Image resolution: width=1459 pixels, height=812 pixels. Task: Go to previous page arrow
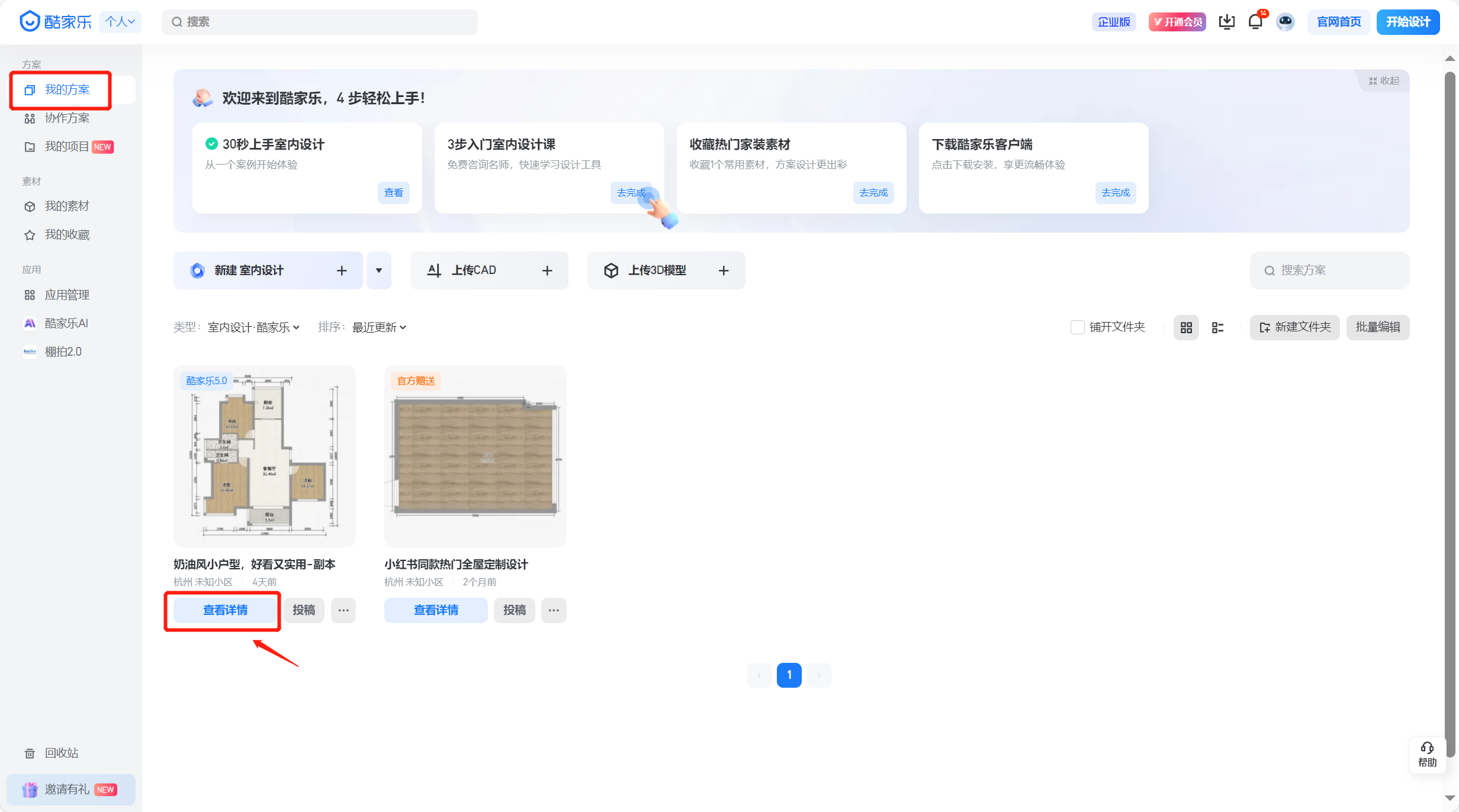[759, 675]
